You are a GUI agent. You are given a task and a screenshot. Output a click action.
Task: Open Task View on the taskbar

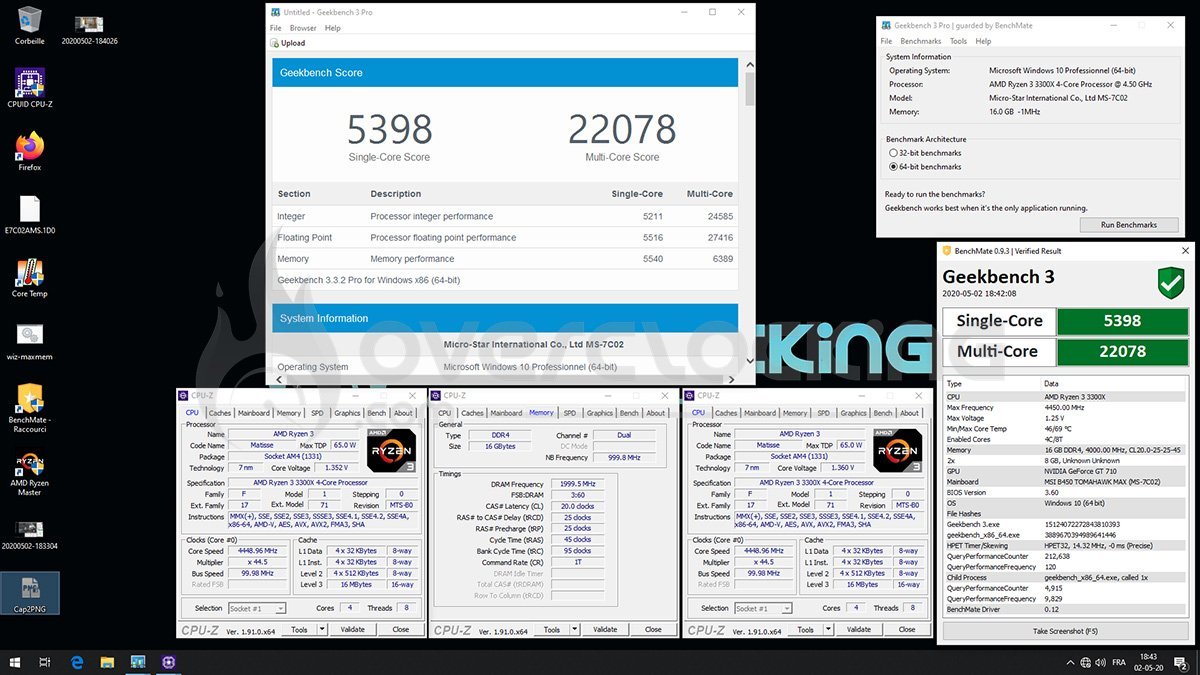tap(46, 662)
